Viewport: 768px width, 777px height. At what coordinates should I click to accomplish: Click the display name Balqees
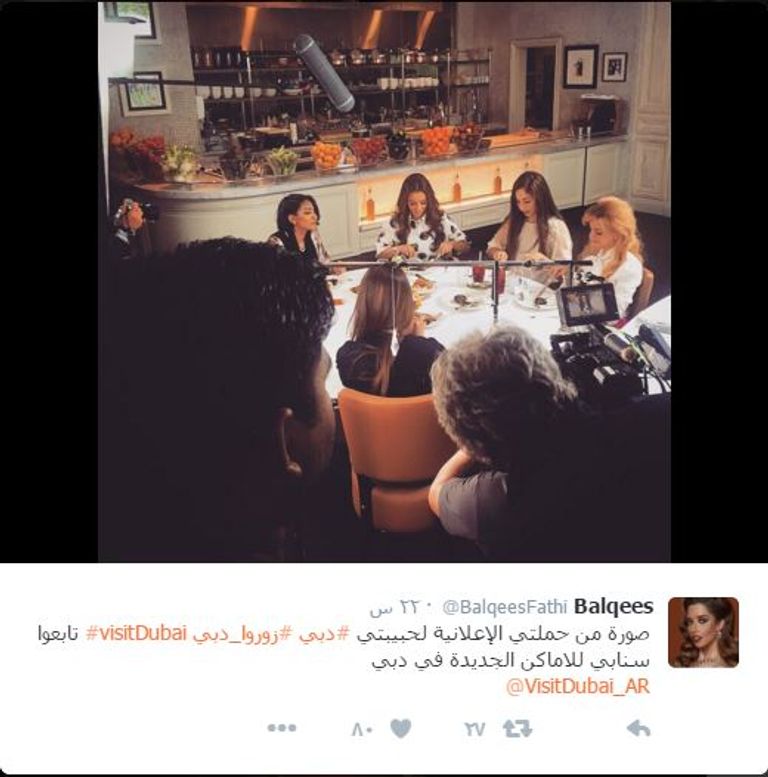point(613,606)
